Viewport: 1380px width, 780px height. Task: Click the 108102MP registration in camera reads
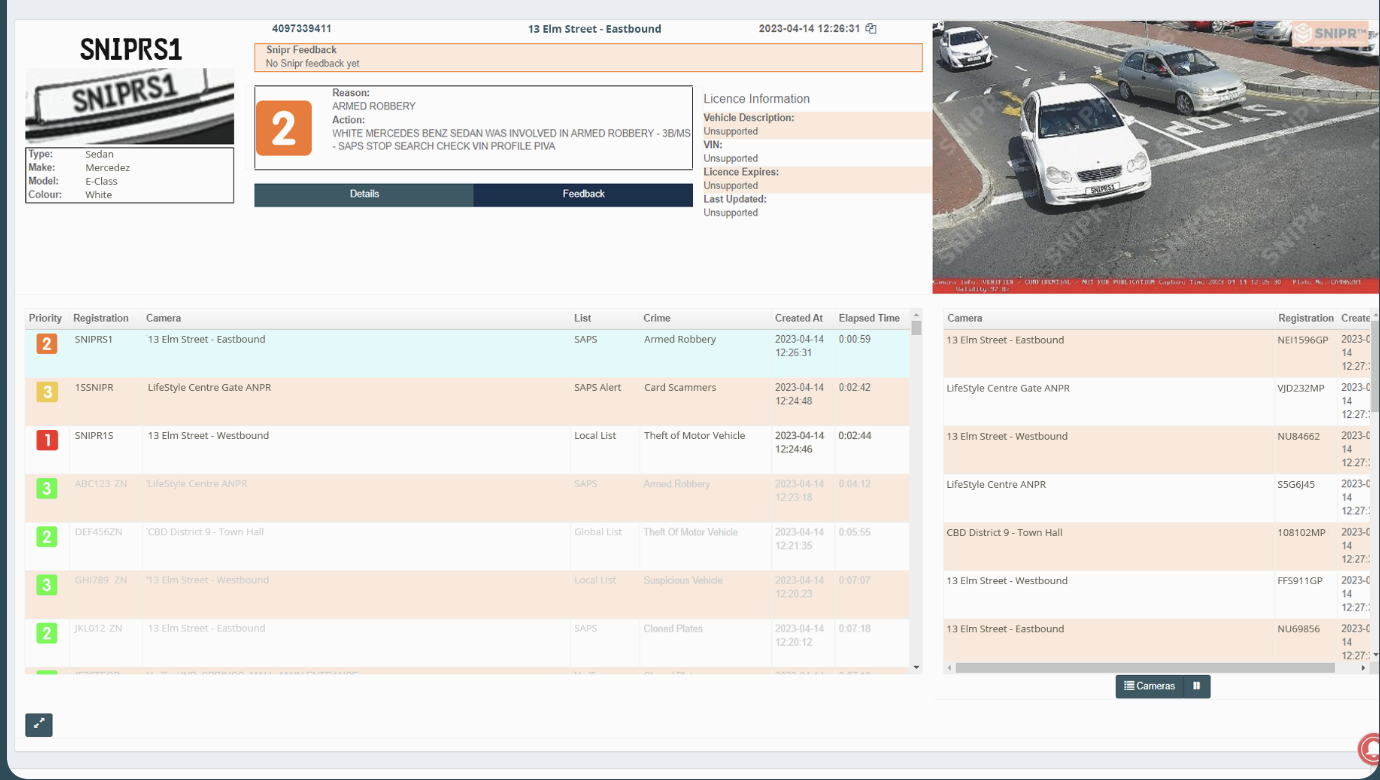point(1301,533)
